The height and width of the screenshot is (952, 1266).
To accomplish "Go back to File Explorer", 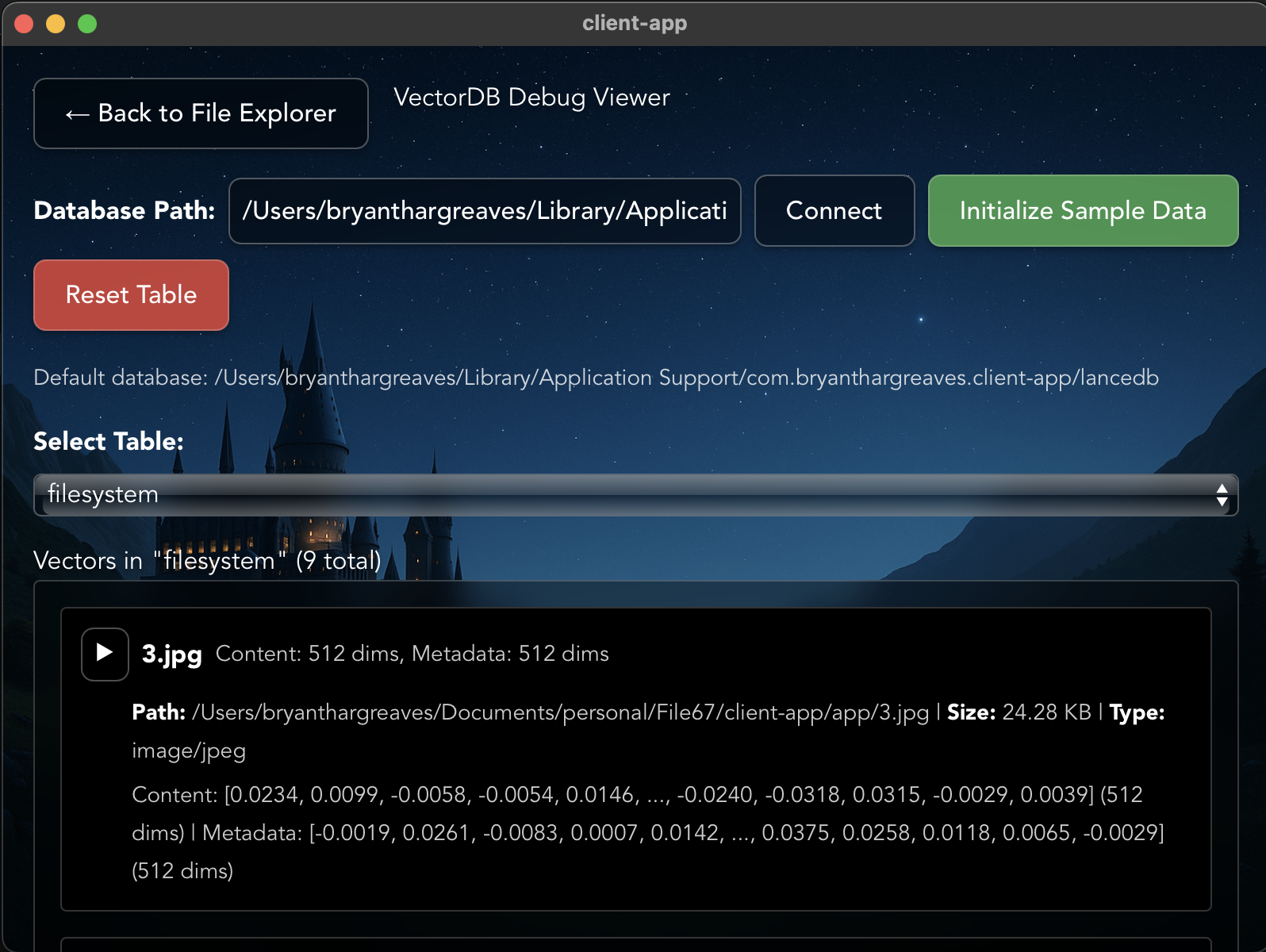I will coord(201,113).
